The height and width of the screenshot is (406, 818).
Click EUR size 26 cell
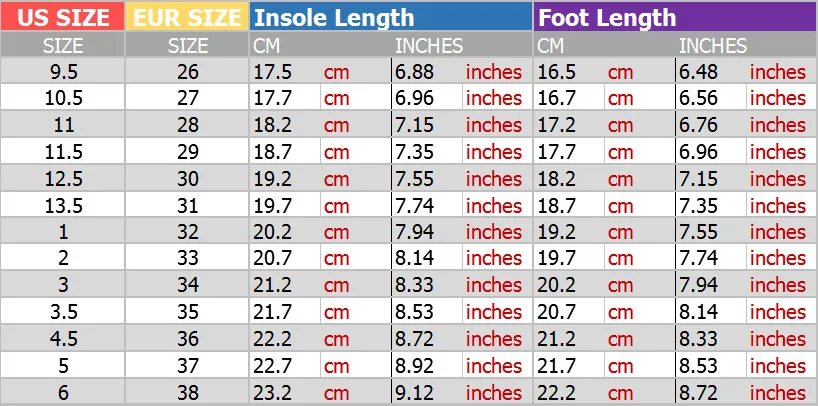coord(187,72)
